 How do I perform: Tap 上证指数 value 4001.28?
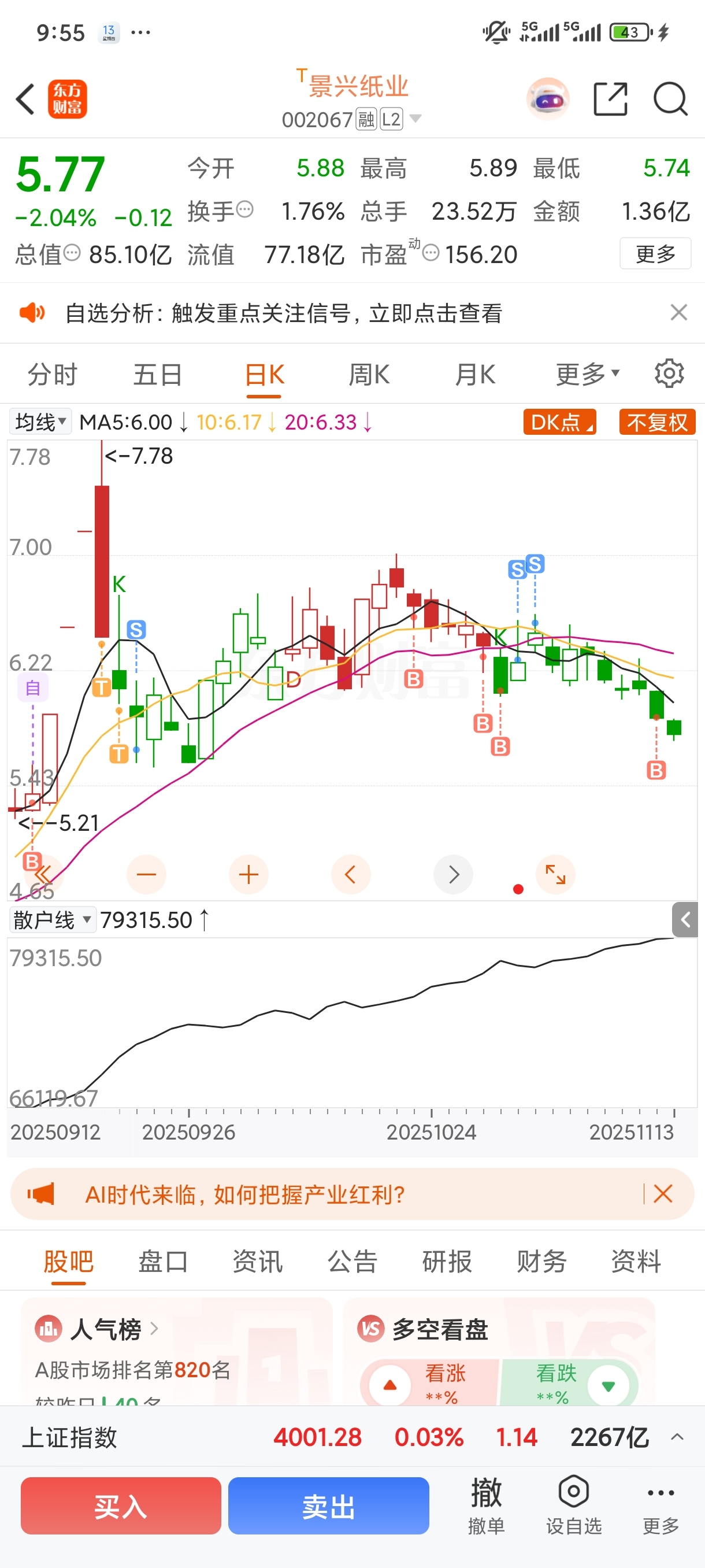click(x=317, y=1437)
